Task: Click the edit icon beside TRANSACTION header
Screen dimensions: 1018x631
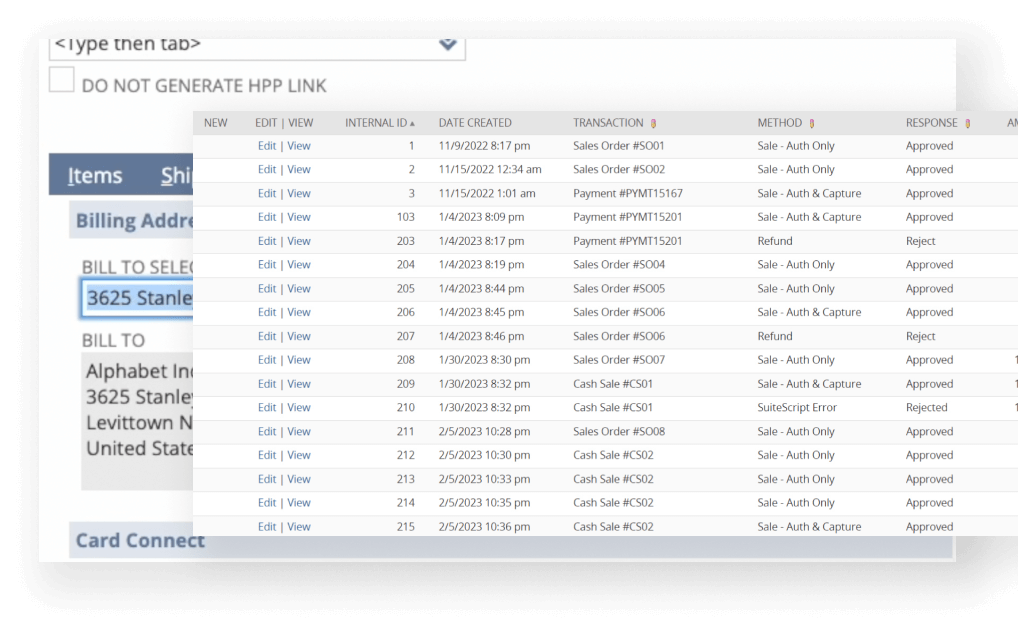Action: (x=653, y=124)
